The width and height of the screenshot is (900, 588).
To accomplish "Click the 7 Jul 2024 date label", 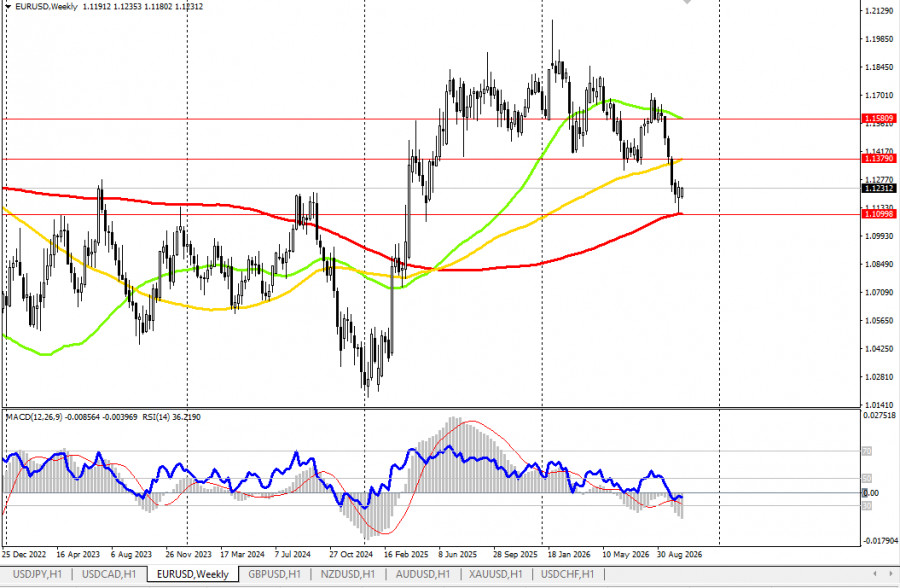I will coord(293,554).
